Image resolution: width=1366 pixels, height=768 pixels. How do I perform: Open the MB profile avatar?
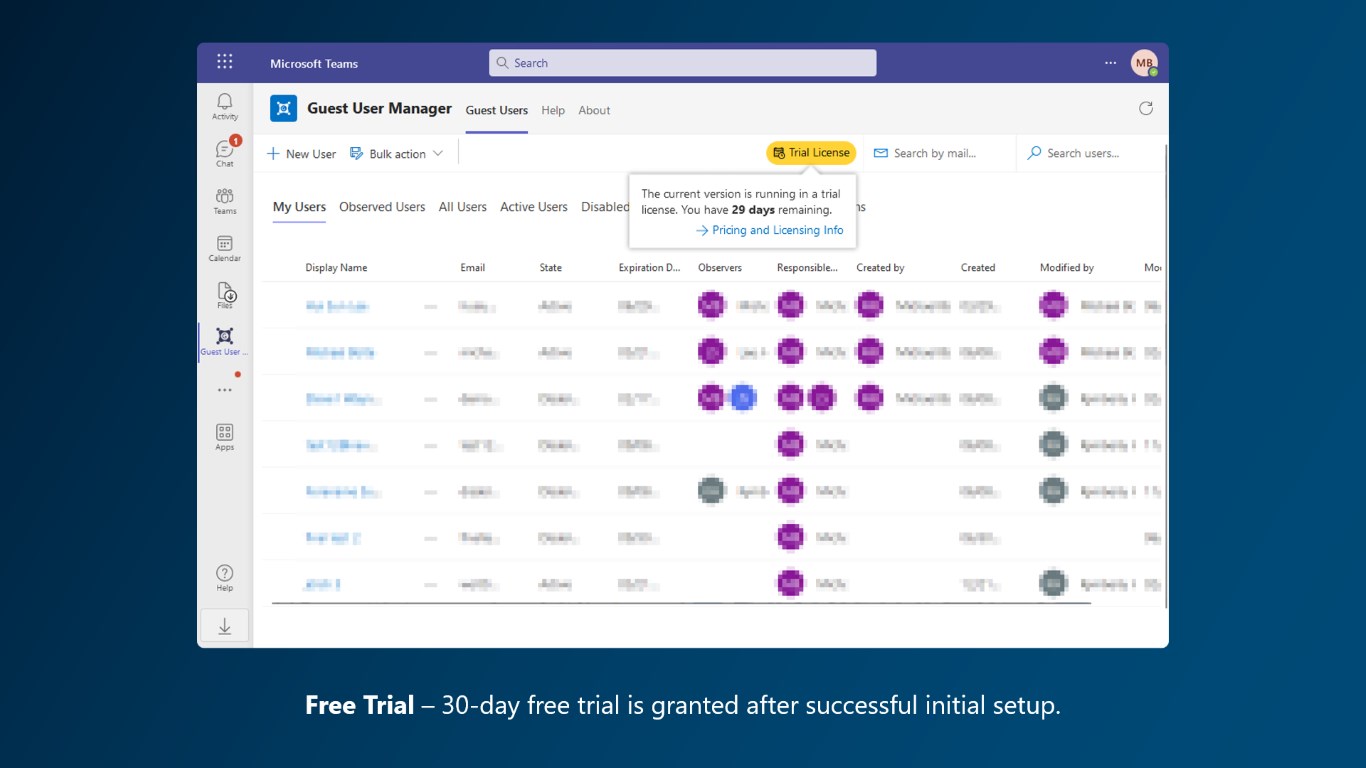1144,63
